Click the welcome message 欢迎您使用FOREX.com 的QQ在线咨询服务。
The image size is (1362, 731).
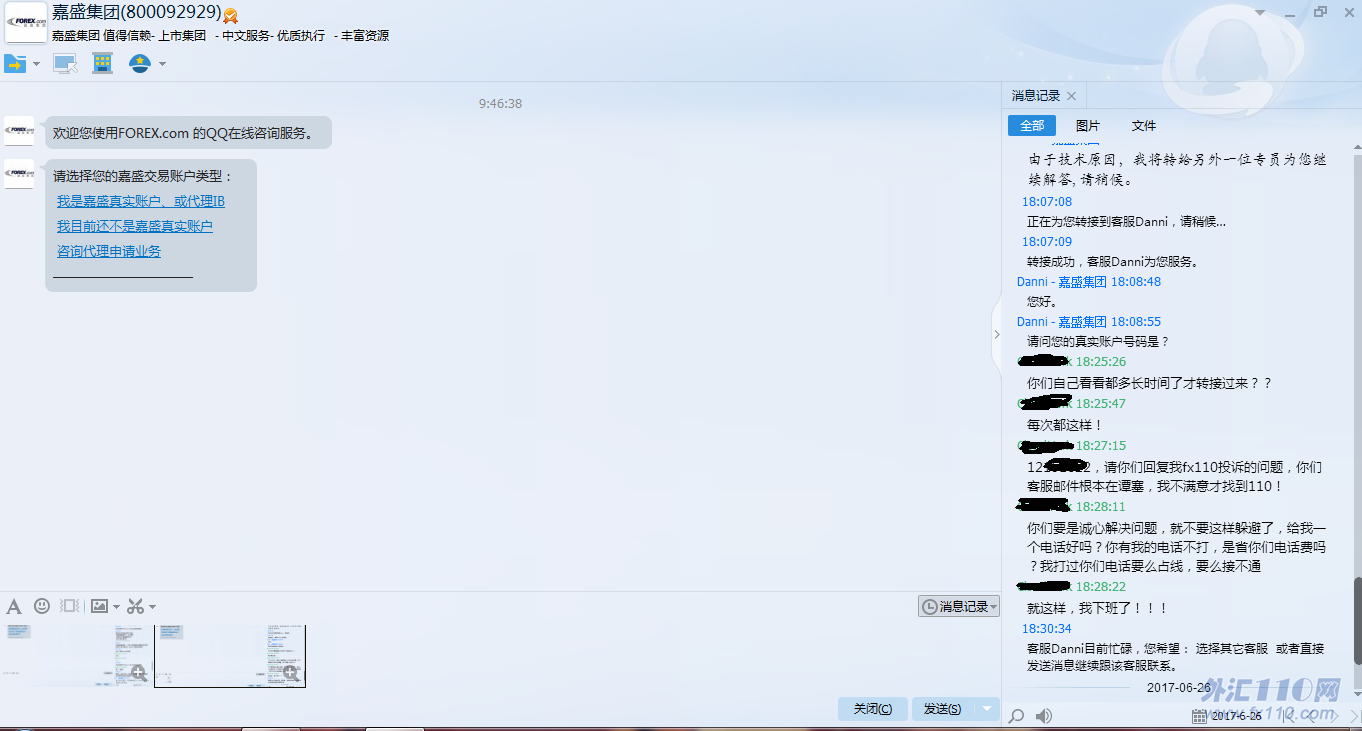[x=183, y=133]
